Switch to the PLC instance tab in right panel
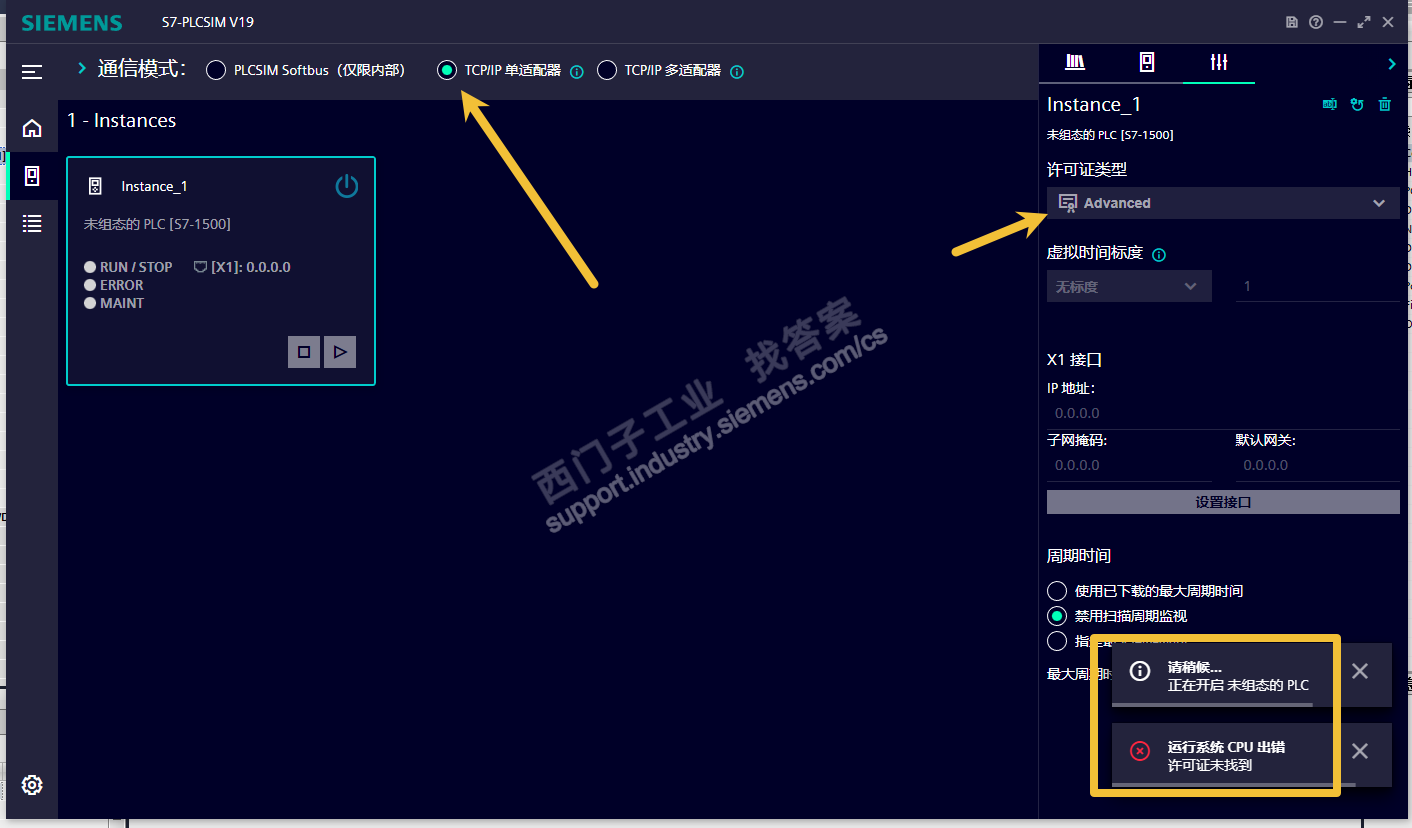Screen dimensions: 1412x828 [1147, 62]
